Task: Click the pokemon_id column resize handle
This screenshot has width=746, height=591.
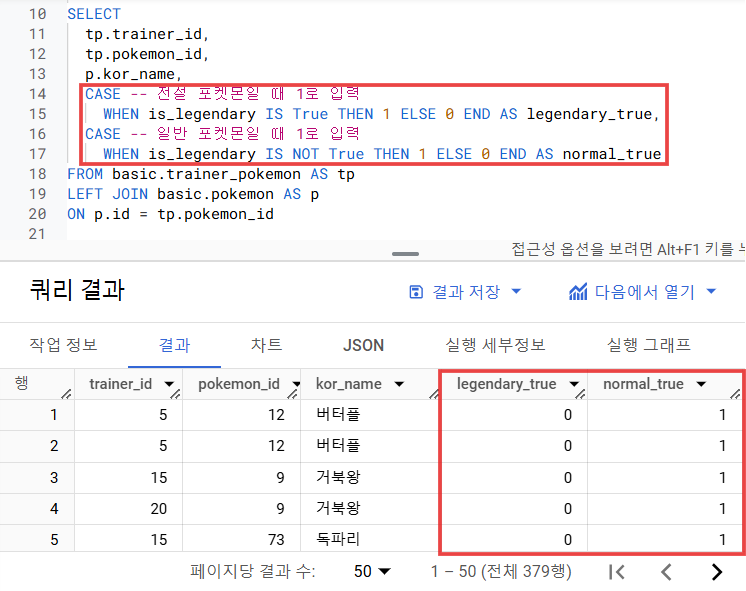Action: tap(293, 394)
